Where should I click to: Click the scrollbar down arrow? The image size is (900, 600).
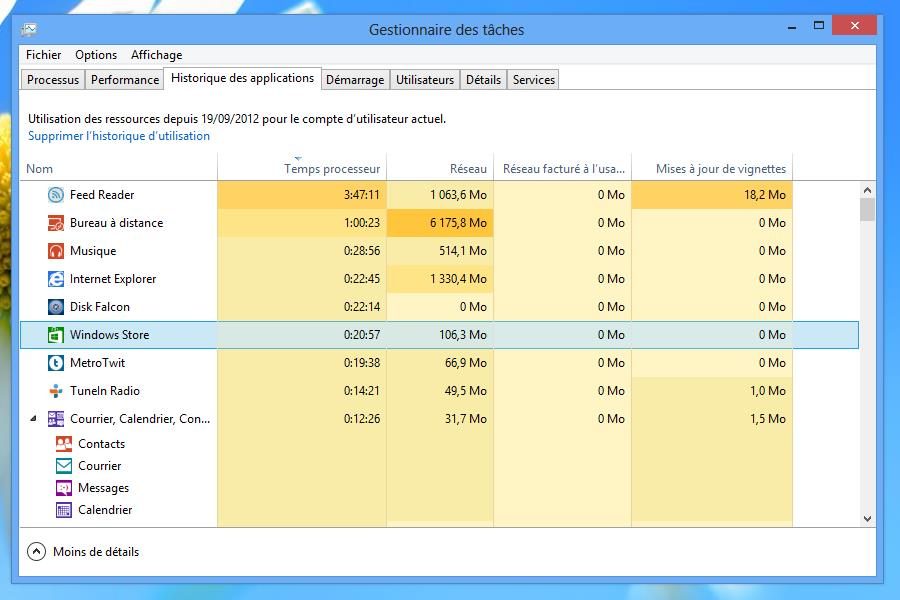867,519
